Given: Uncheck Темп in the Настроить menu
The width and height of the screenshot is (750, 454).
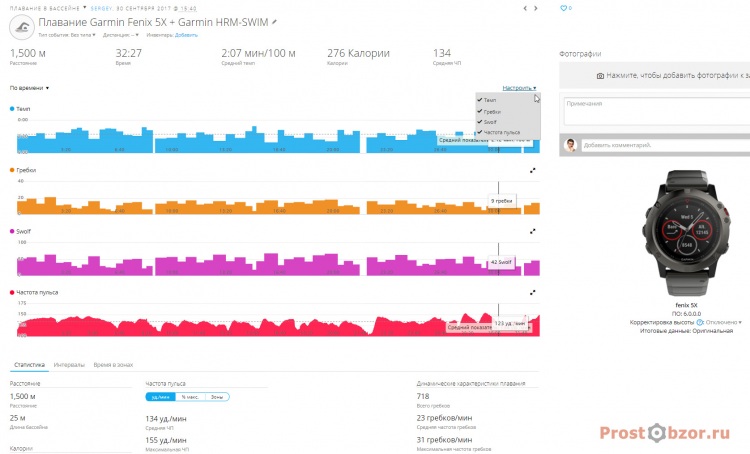Looking at the screenshot, I should pyautogui.click(x=487, y=100).
